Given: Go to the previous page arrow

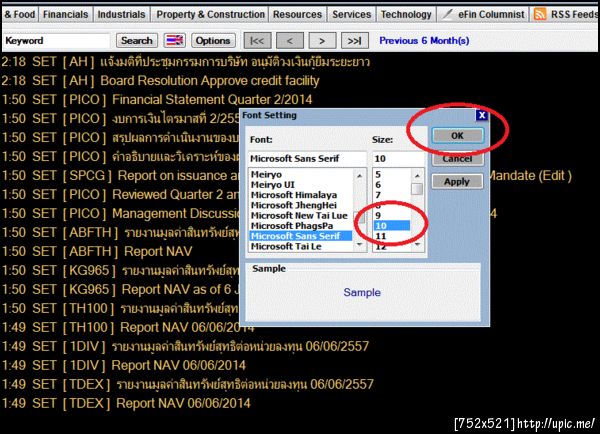Looking at the screenshot, I should point(290,40).
